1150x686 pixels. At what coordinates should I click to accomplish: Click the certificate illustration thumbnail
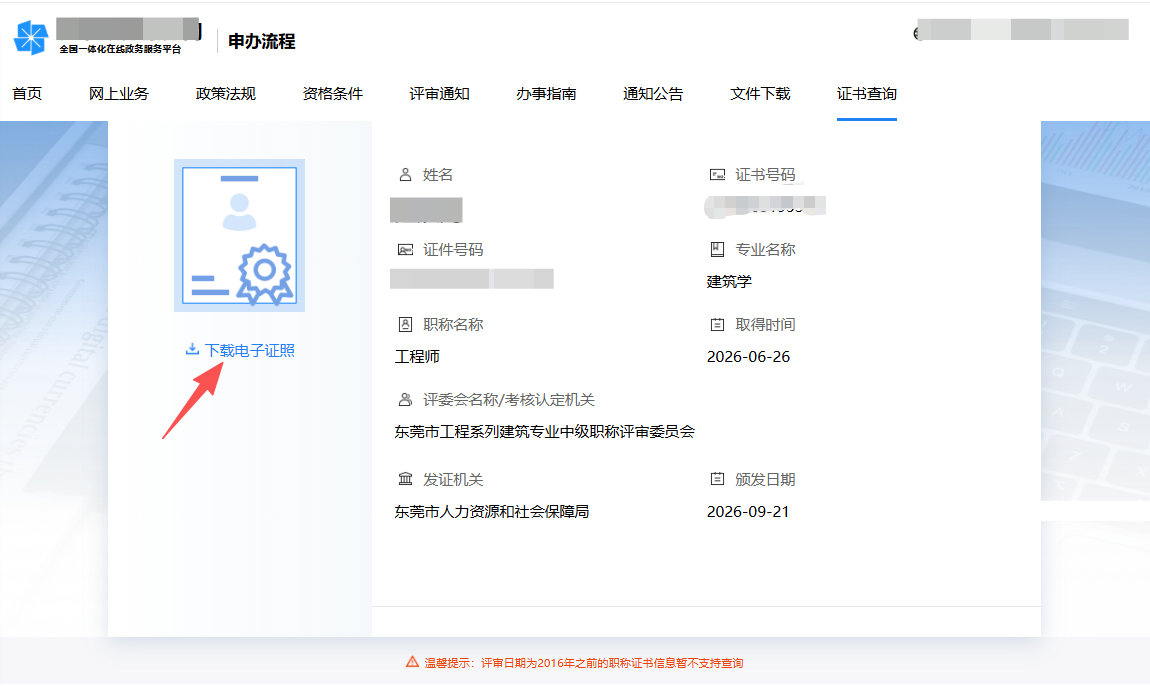coord(239,236)
